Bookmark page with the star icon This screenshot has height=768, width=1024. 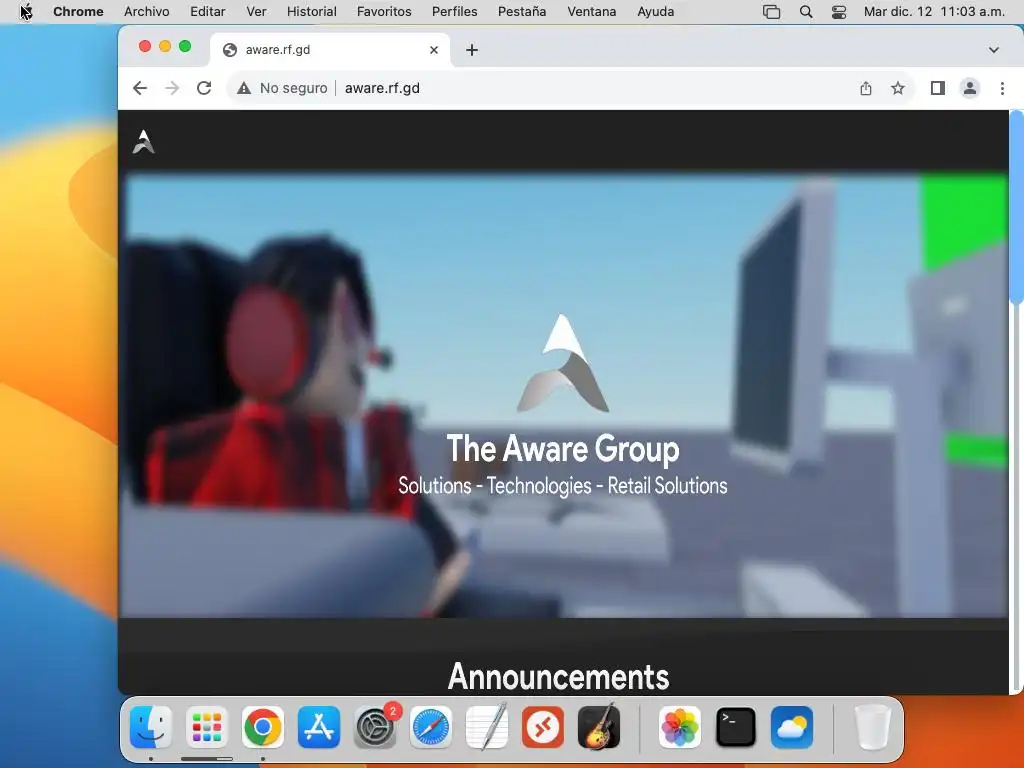(x=898, y=88)
